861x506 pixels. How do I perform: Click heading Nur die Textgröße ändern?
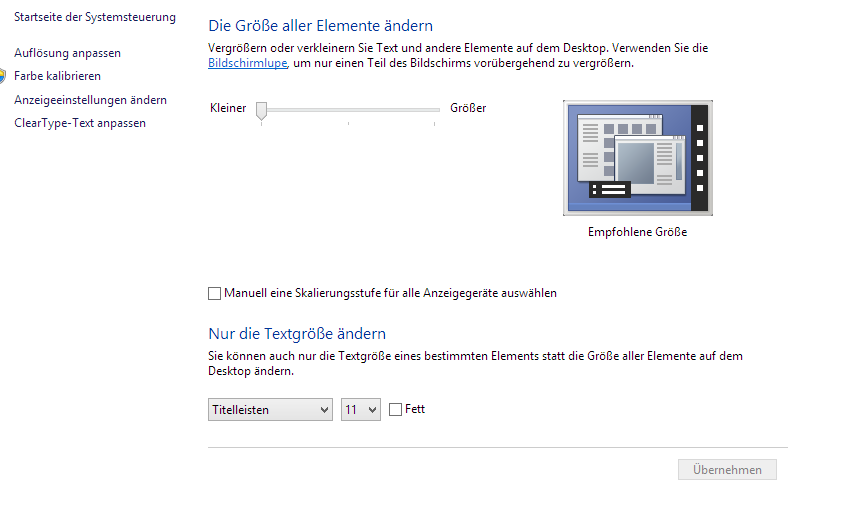pyautogui.click(x=297, y=333)
